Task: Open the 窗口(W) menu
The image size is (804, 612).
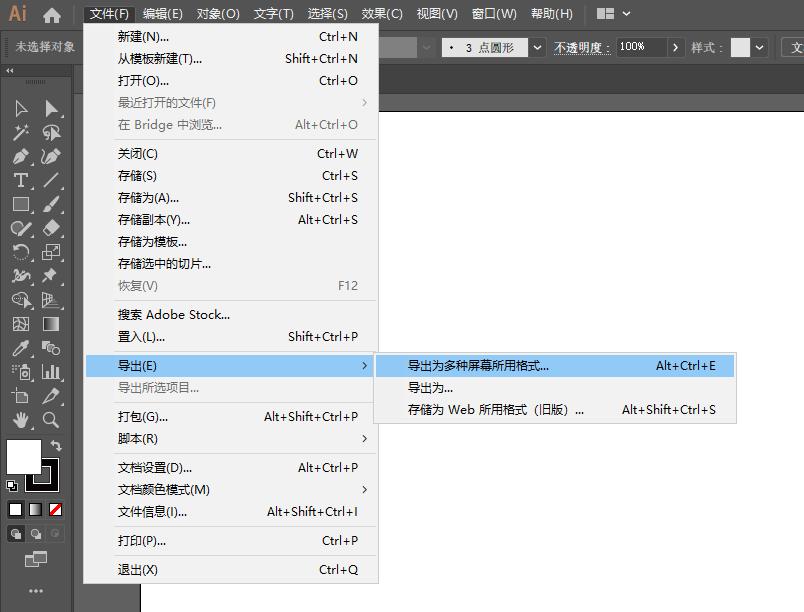Action: pos(494,13)
